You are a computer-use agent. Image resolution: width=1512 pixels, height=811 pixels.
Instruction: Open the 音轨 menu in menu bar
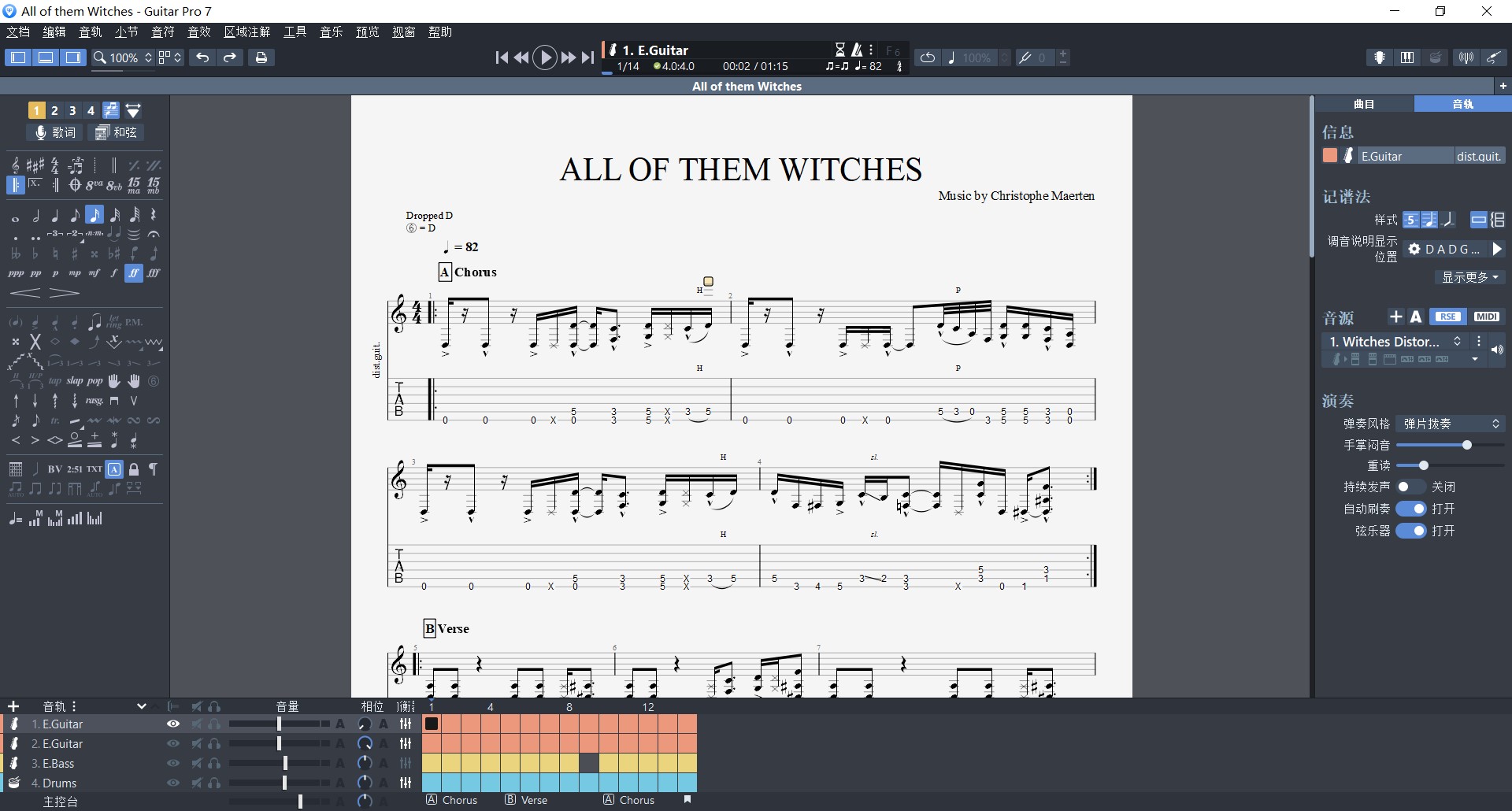(x=91, y=31)
